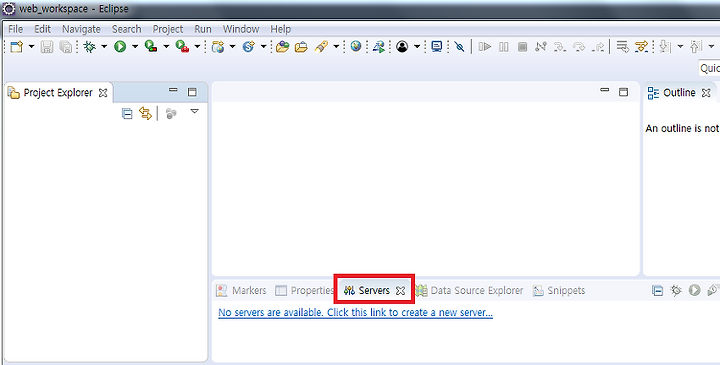This screenshot has width=720, height=365.
Task: Toggle the Use Step Filters icon
Action: (x=641, y=46)
